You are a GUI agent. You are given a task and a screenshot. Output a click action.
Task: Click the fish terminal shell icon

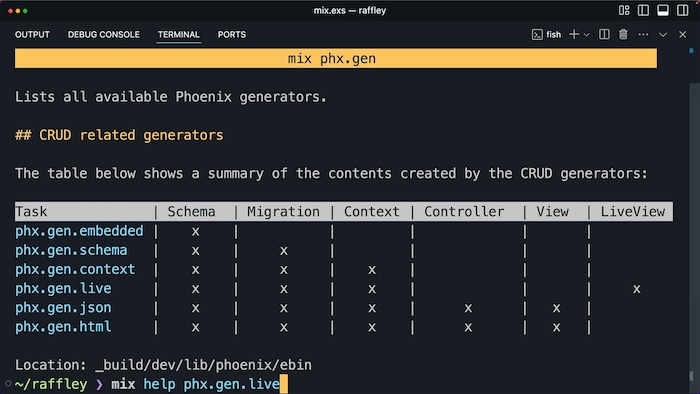point(537,34)
